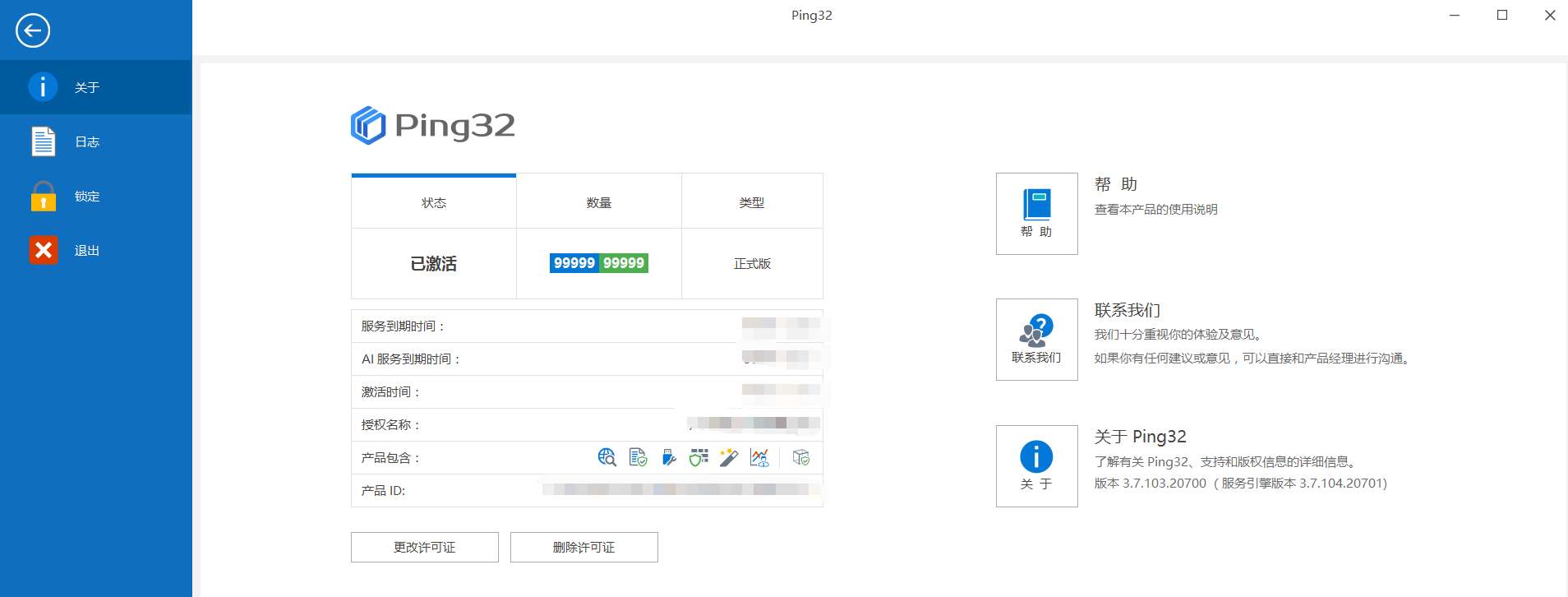Click the Ping32 cube logo

[x=368, y=125]
